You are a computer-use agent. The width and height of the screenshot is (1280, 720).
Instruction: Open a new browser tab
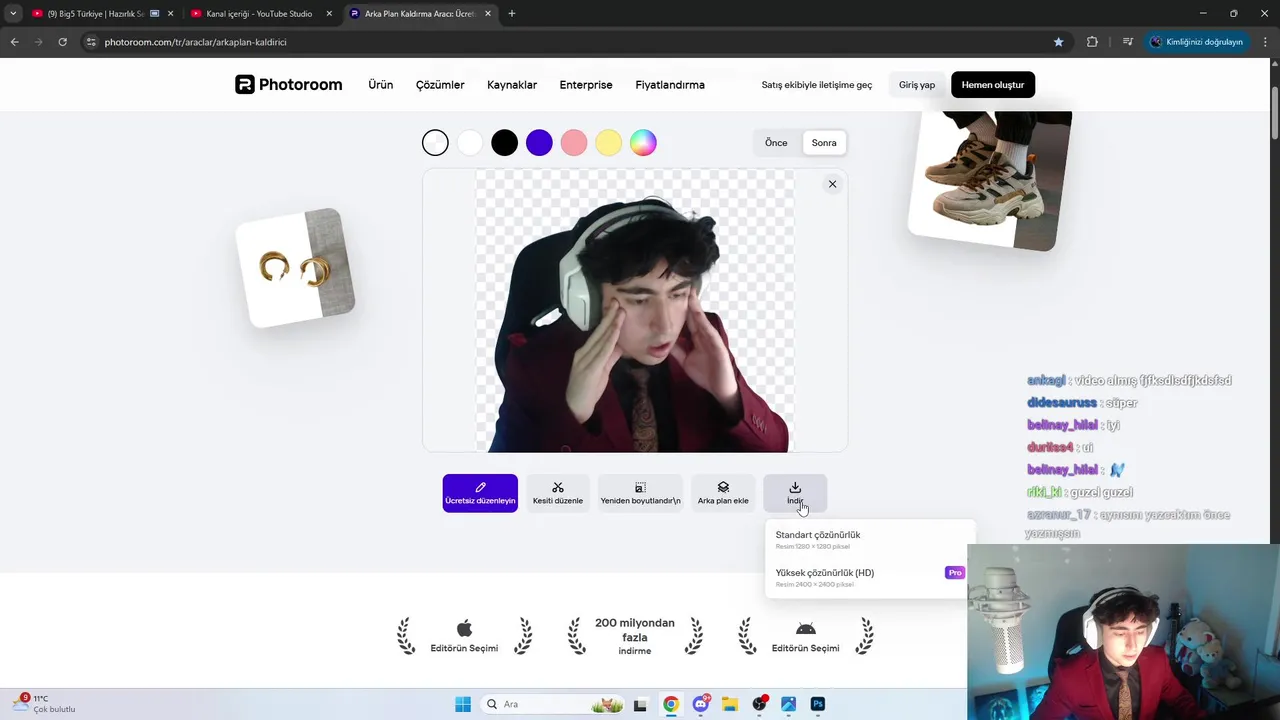tap(512, 14)
